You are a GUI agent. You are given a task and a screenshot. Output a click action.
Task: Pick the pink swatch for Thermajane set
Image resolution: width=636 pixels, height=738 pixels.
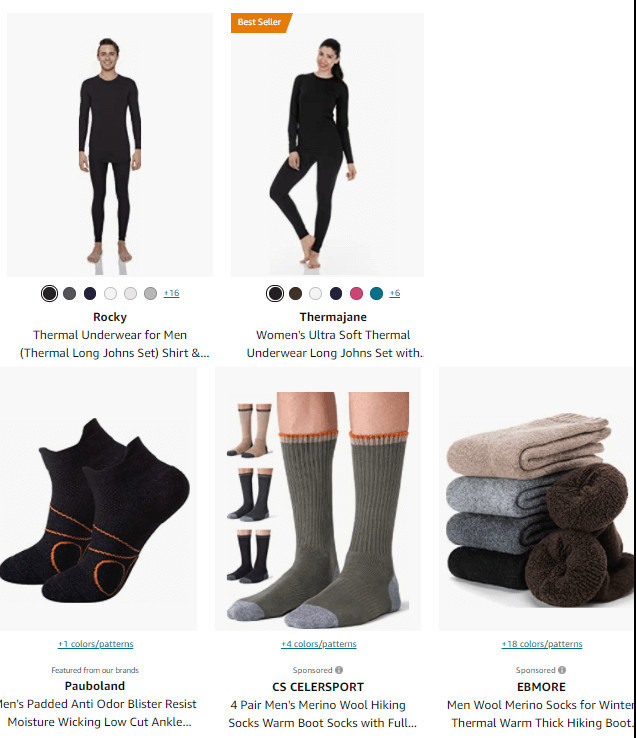356,293
